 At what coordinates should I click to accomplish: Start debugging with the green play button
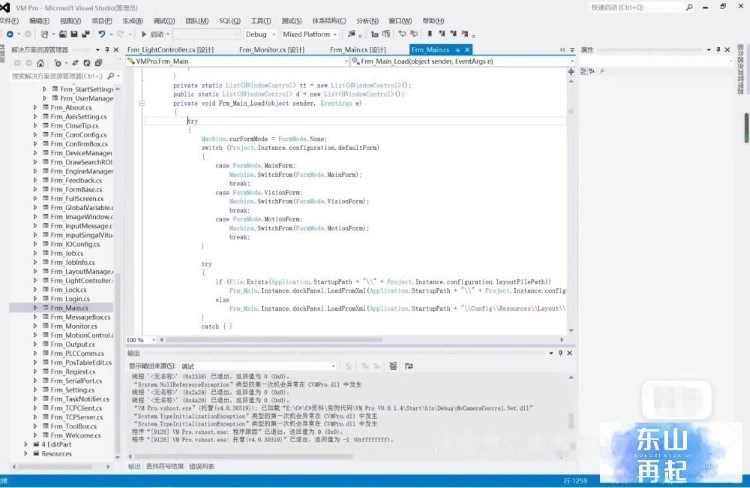[143, 34]
